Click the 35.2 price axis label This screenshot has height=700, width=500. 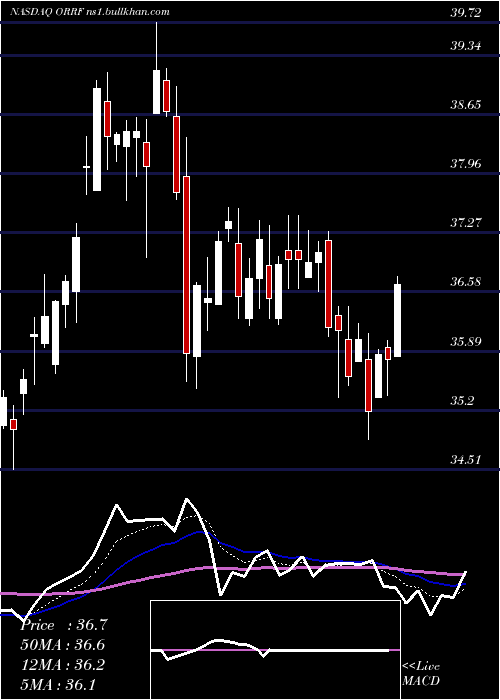[x=462, y=401]
